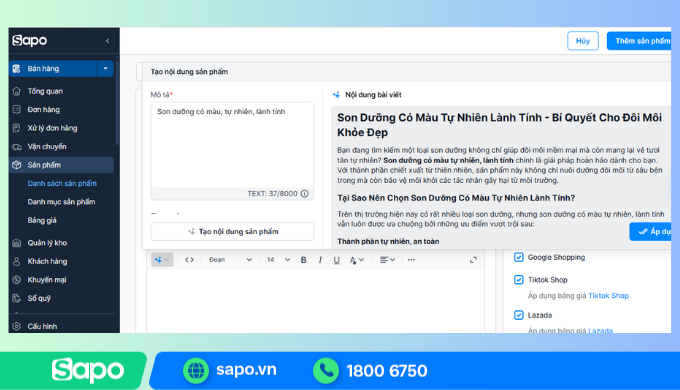Click the Khách hàng person icon
Viewport: 680px width, 390px height.
pyautogui.click(x=16, y=261)
